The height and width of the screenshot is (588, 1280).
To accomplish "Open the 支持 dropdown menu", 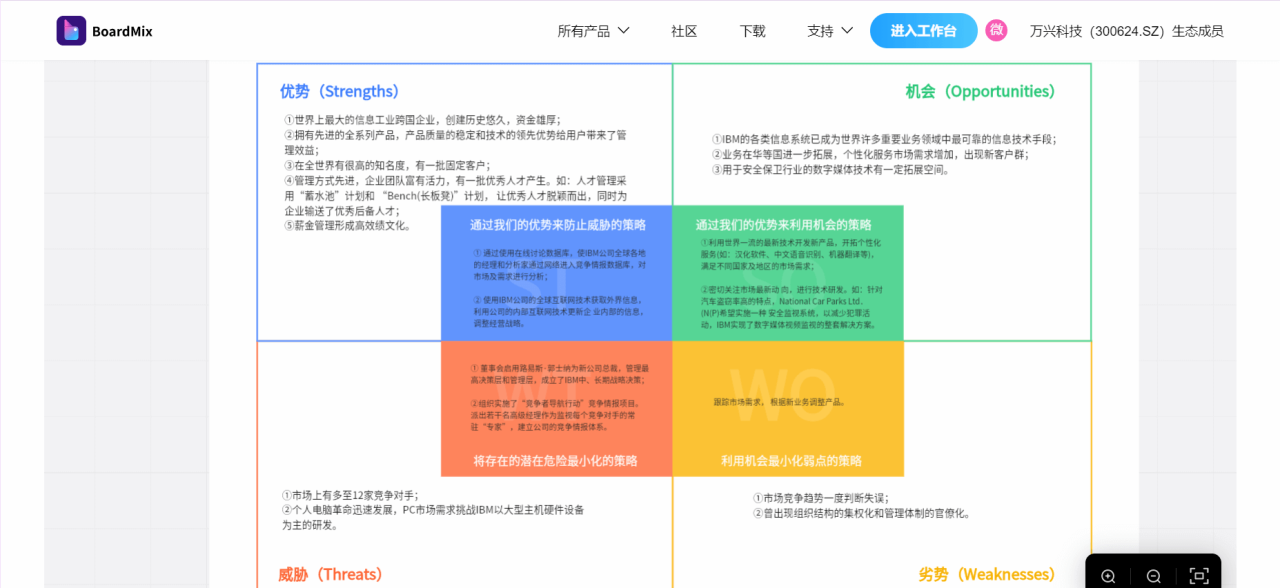I will point(830,31).
